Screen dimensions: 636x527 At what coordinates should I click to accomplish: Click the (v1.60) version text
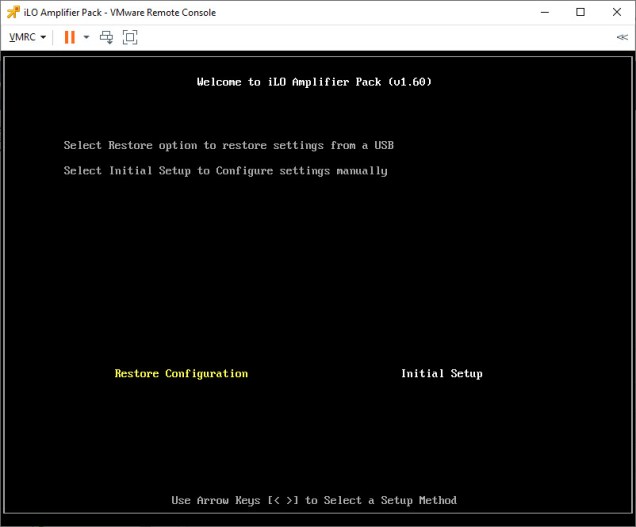tap(410, 82)
